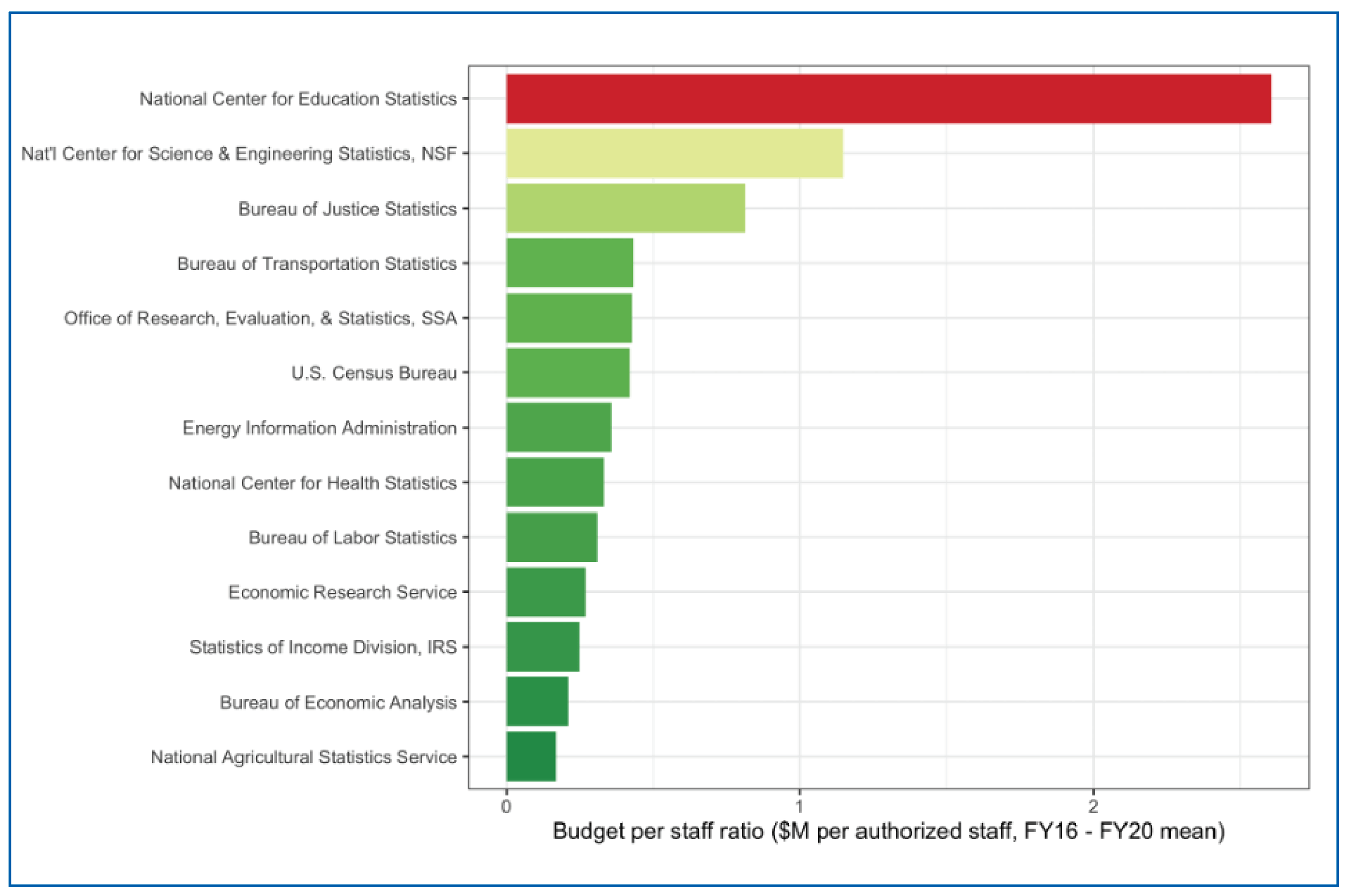
Task: Select the Bureau of Economic Analysis bar
Action: point(536,702)
